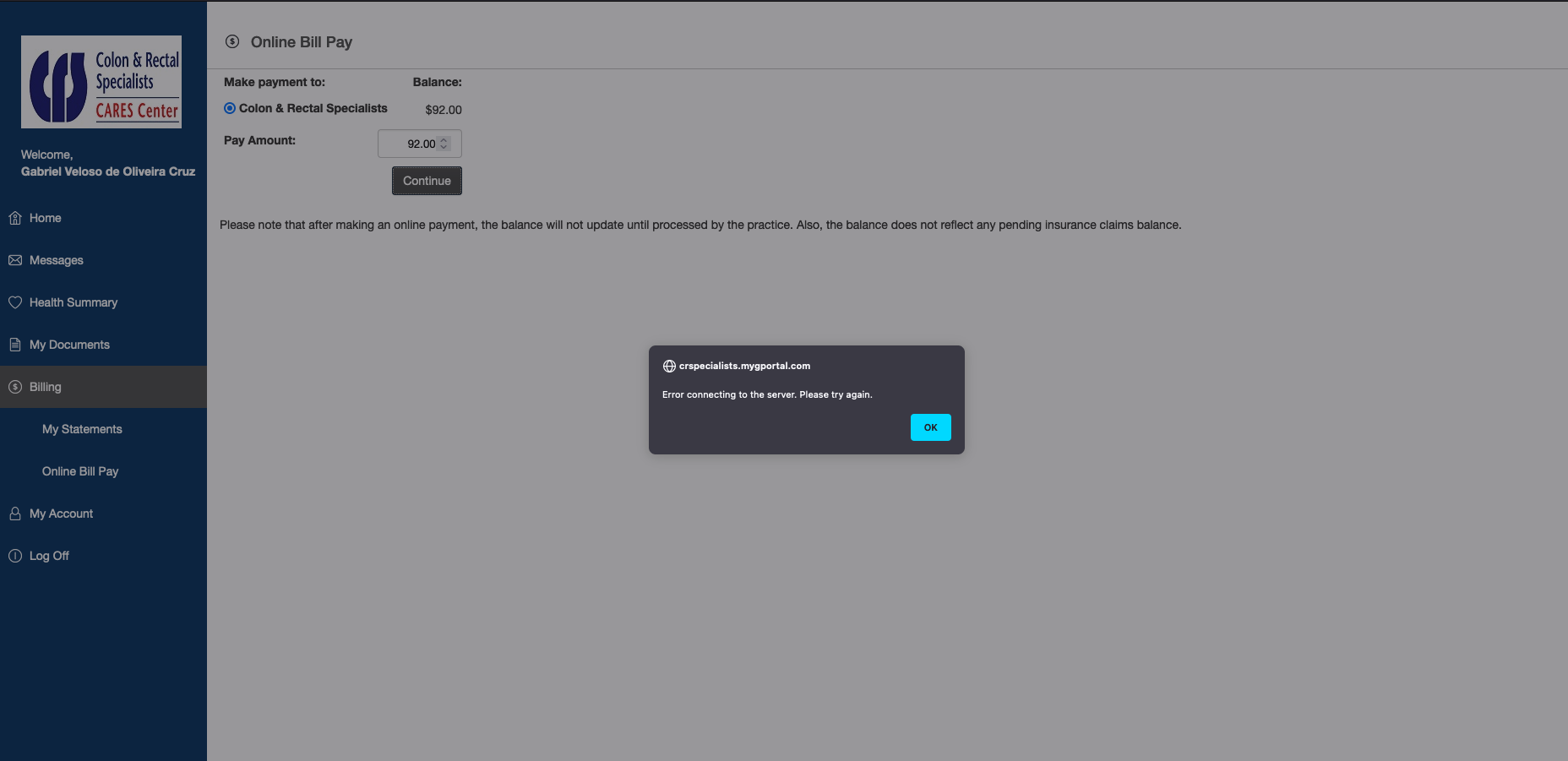Click the Messages envelope icon

tap(15, 260)
